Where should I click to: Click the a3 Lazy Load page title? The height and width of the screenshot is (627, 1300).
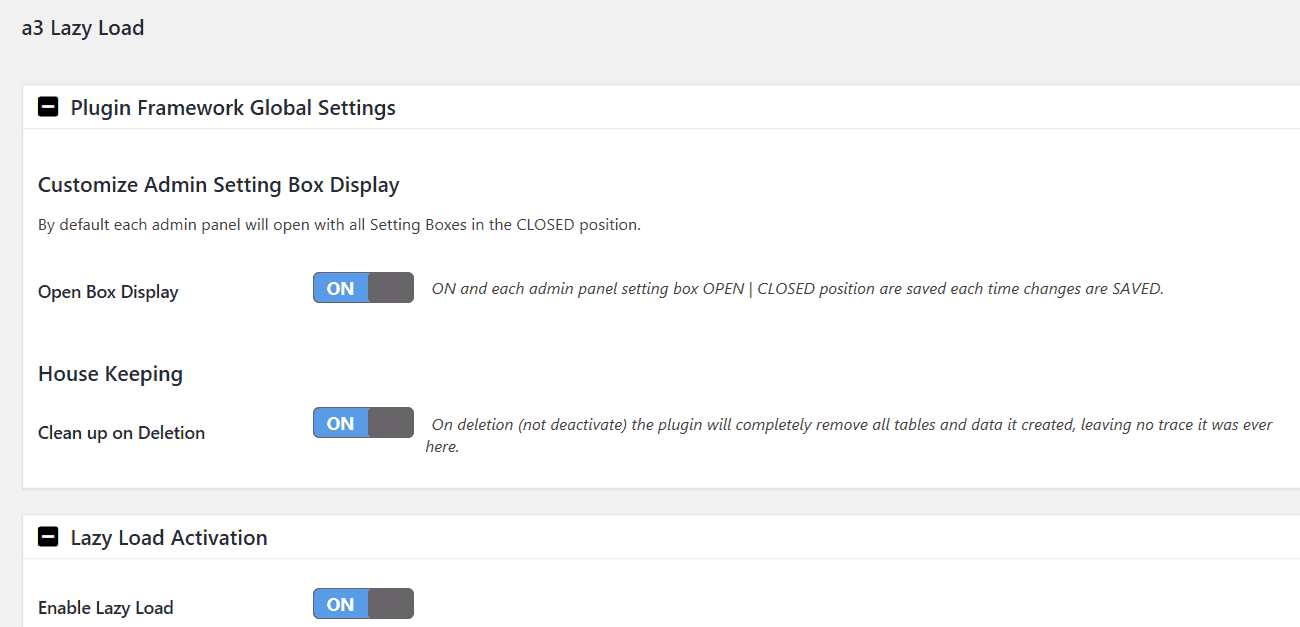coord(83,28)
